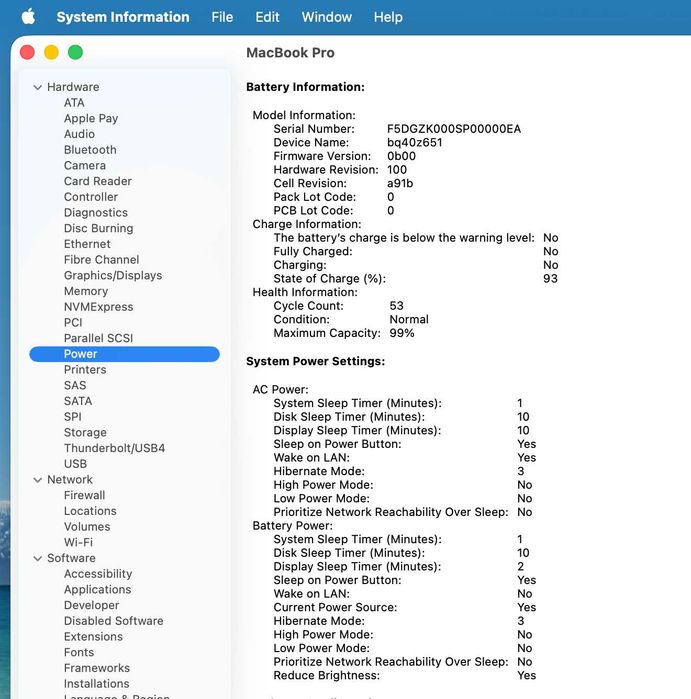Select Volumes under Network
The height and width of the screenshot is (699, 691).
coord(87,526)
